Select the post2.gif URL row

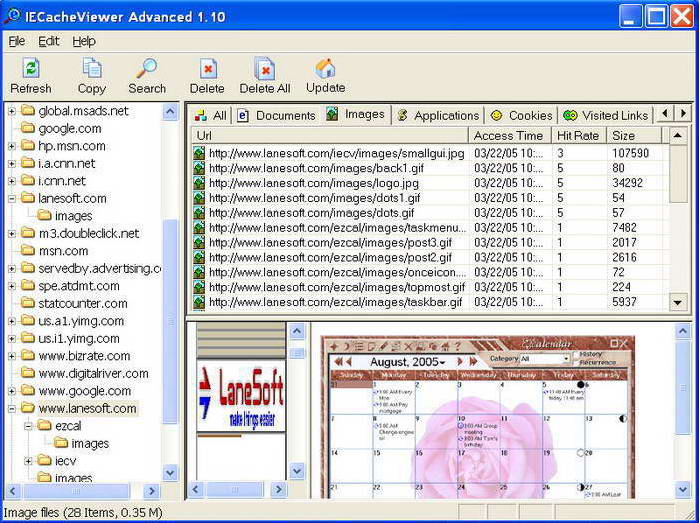330,257
